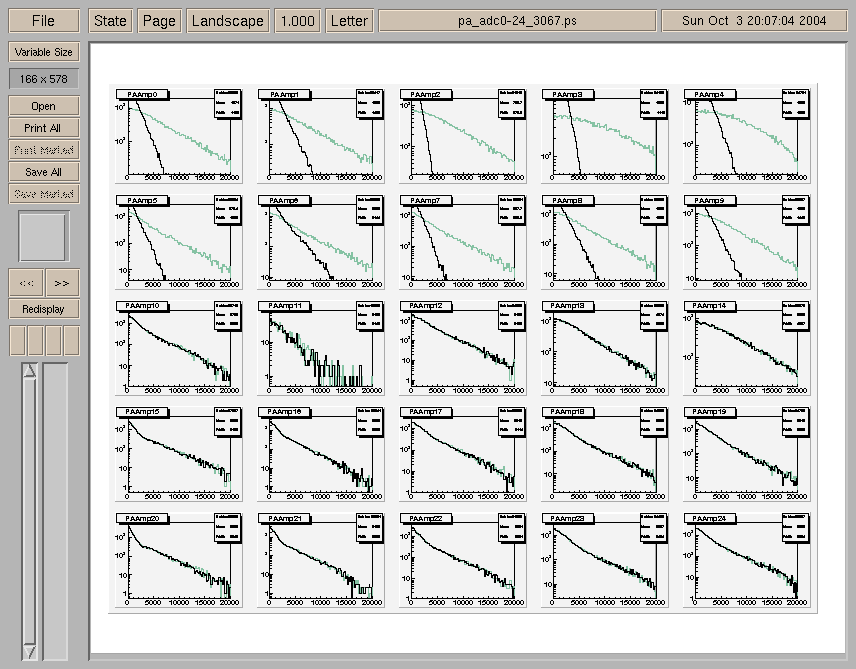Click the date and time button
This screenshot has height=669, width=856.
pos(754,21)
